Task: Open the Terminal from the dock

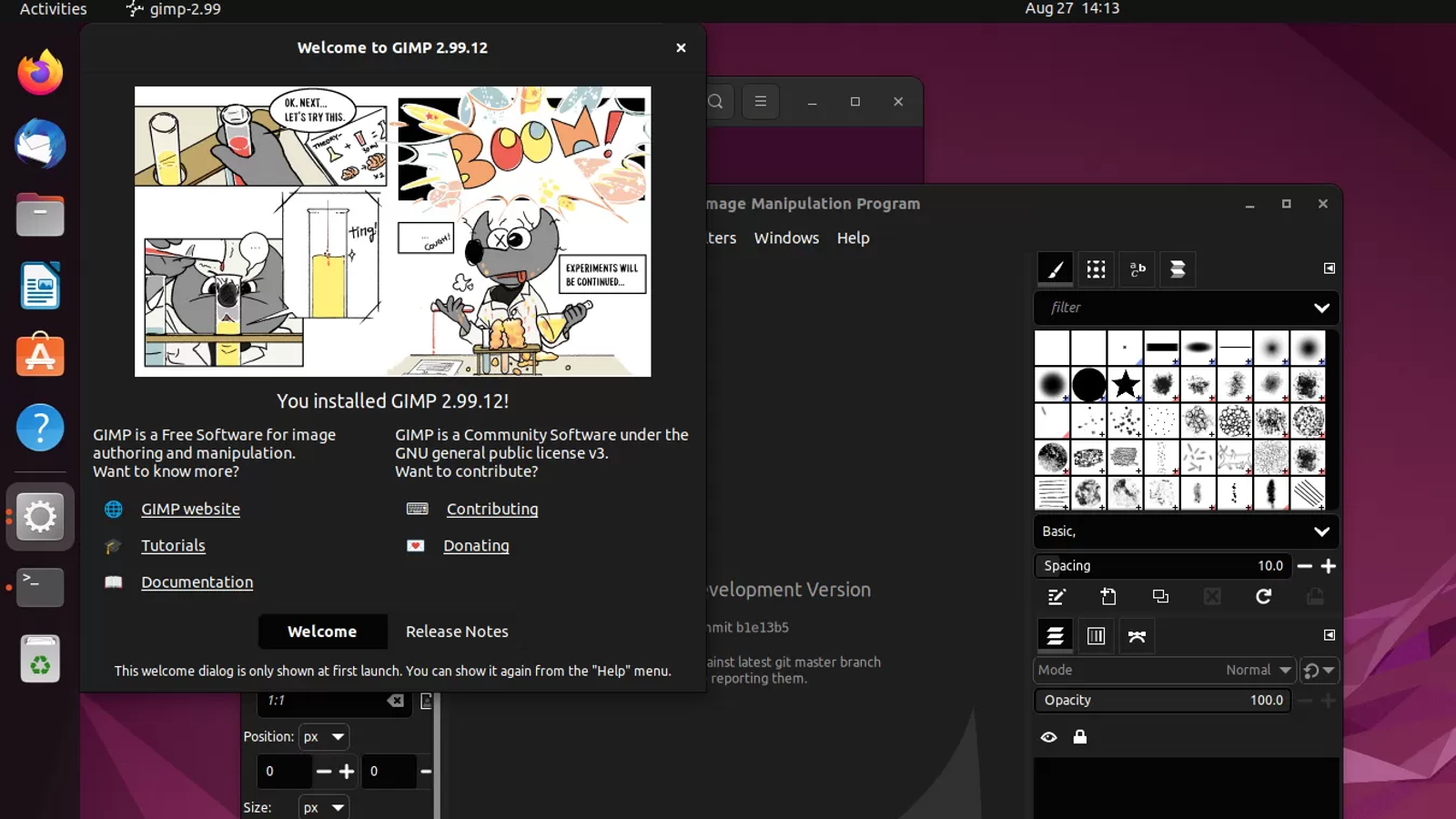Action: [40, 587]
